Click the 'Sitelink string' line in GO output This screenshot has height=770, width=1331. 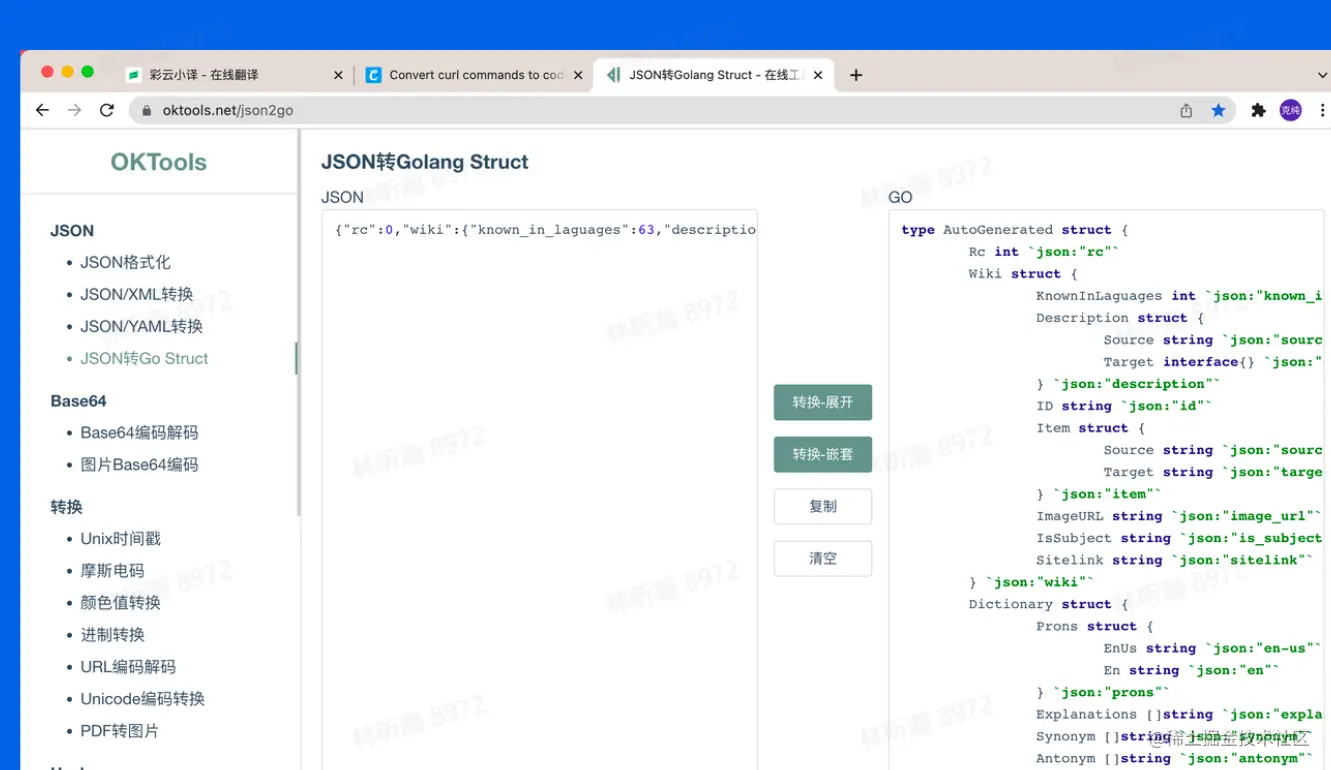pyautogui.click(x=1174, y=560)
